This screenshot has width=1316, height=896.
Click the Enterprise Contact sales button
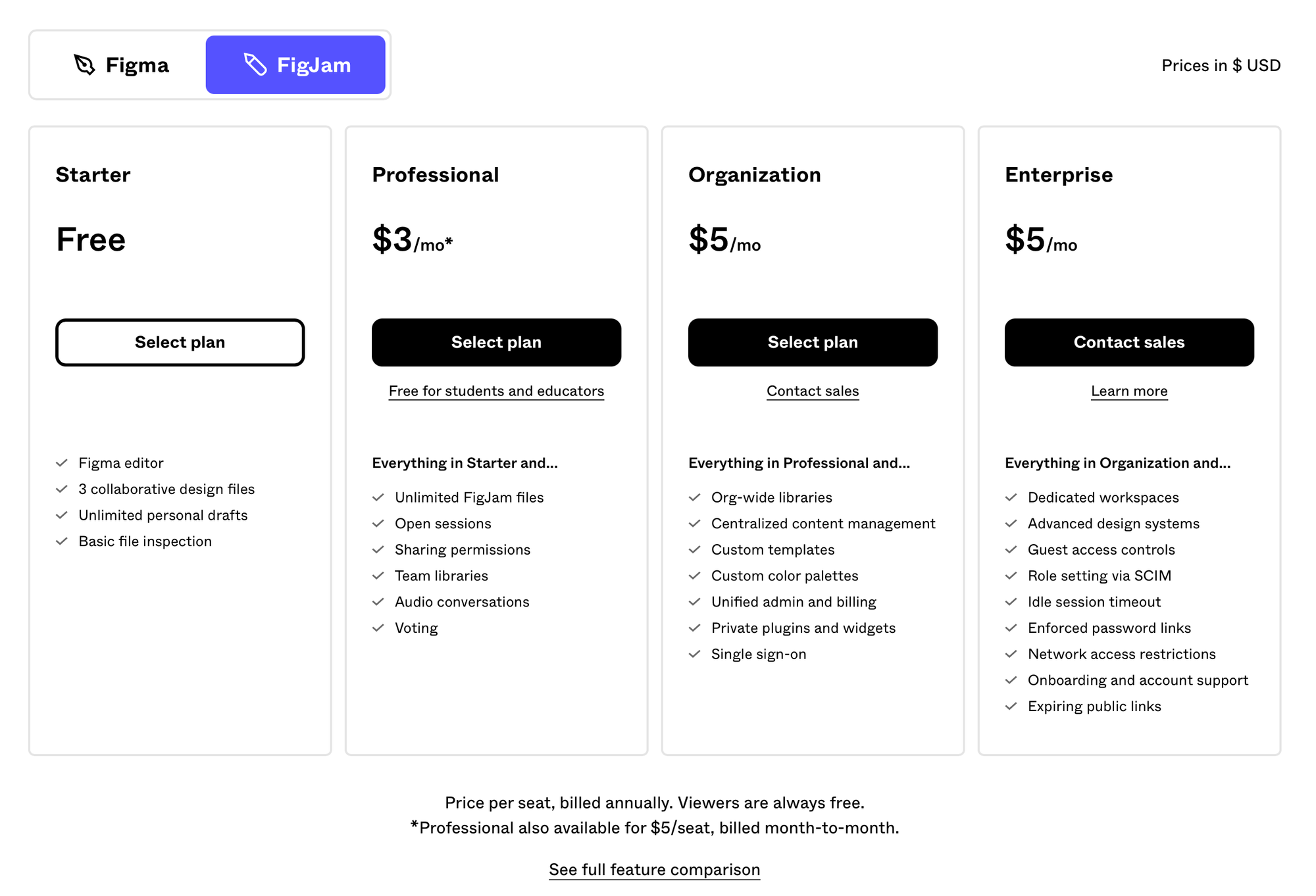click(x=1130, y=343)
